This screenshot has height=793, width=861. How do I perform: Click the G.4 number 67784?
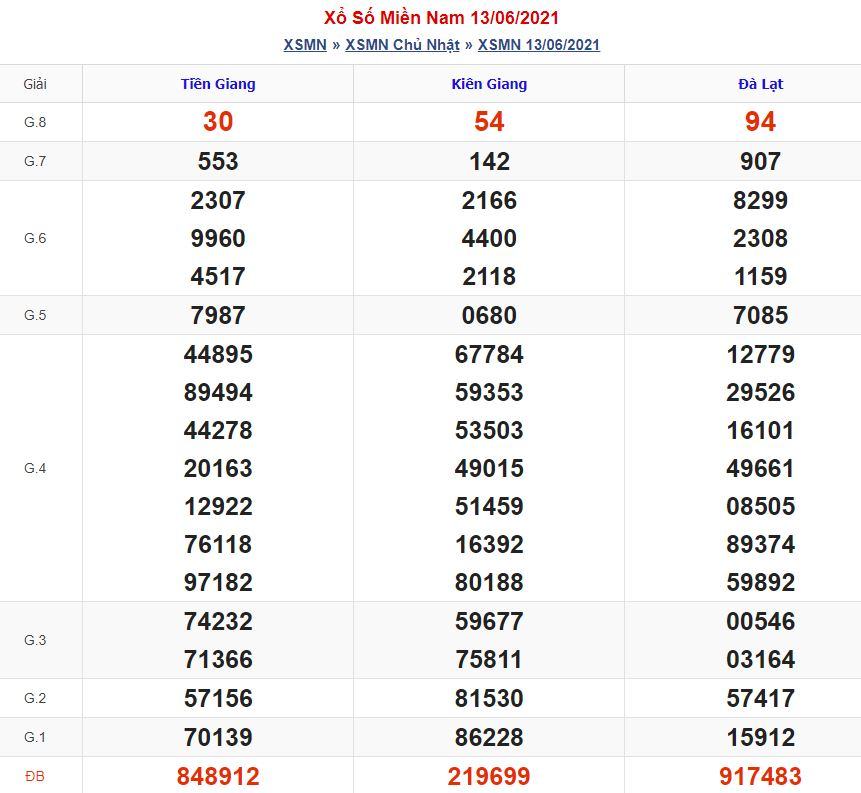pyautogui.click(x=489, y=354)
